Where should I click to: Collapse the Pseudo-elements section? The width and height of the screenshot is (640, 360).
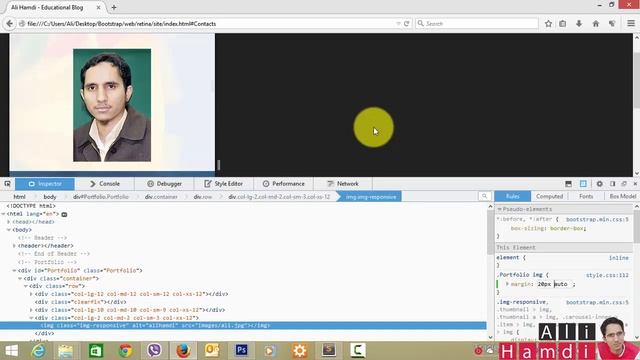pyautogui.click(x=500, y=209)
